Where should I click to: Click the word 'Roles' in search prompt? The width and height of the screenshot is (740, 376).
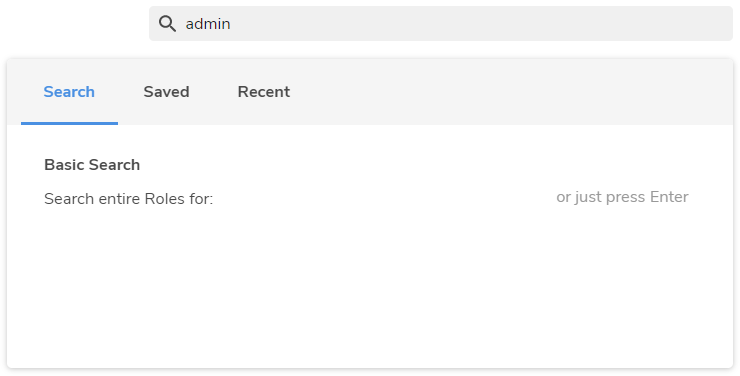tap(164, 199)
